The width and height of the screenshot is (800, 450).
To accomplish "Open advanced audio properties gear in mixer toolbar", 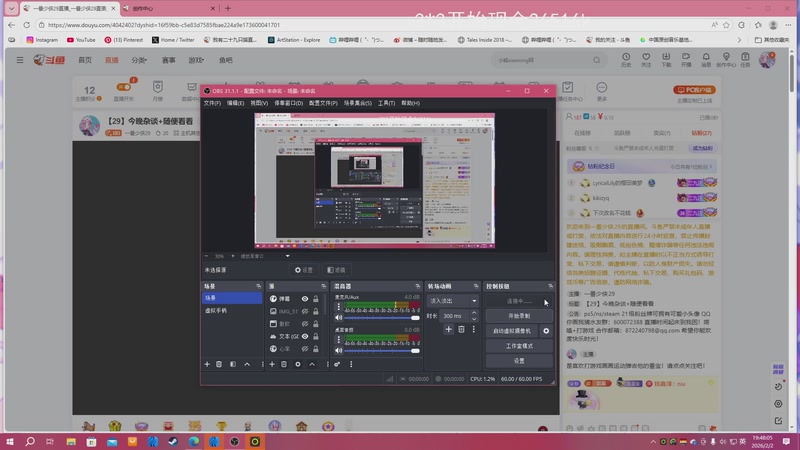I will pyautogui.click(x=337, y=364).
